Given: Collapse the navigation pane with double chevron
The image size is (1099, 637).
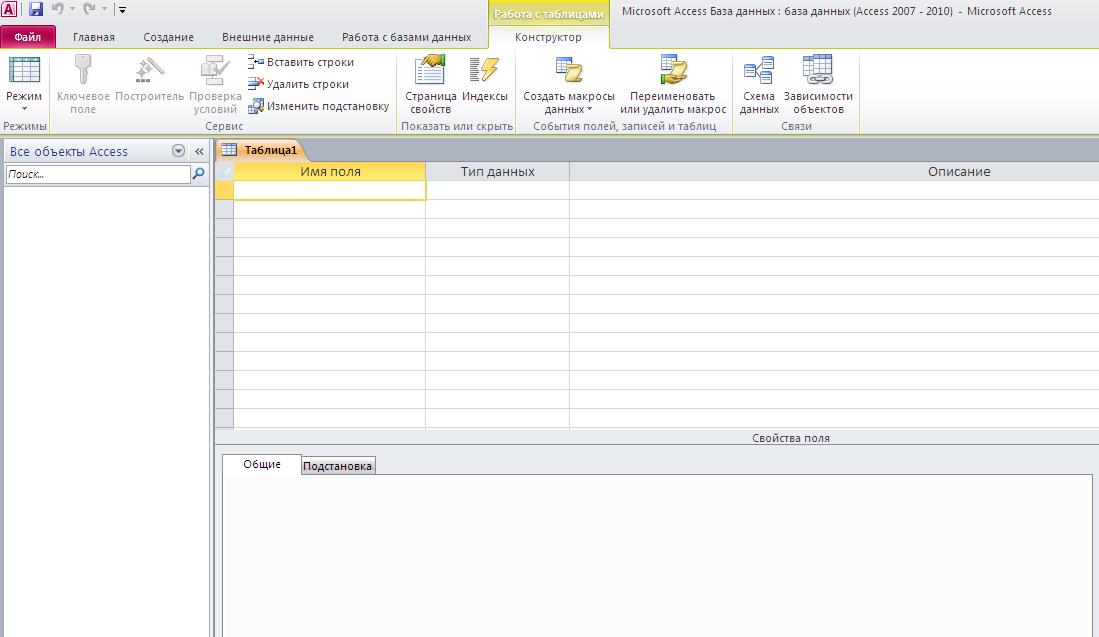Looking at the screenshot, I should [x=199, y=151].
